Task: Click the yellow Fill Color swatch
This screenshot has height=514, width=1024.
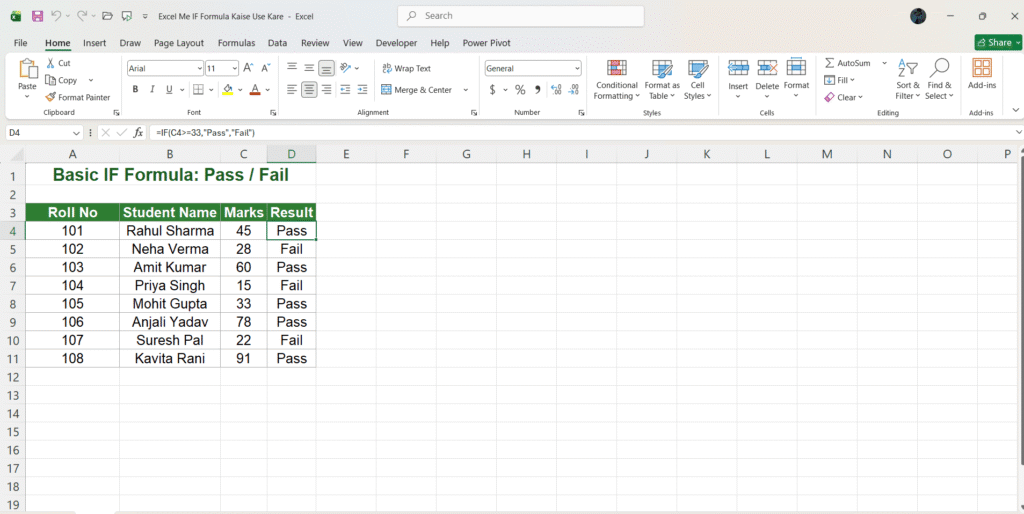Action: (227, 89)
